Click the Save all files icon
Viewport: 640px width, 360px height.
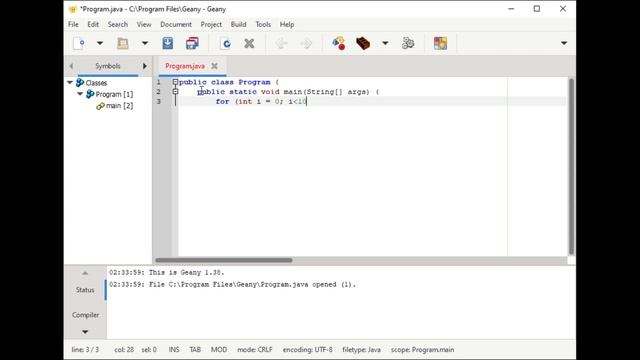[x=192, y=43]
